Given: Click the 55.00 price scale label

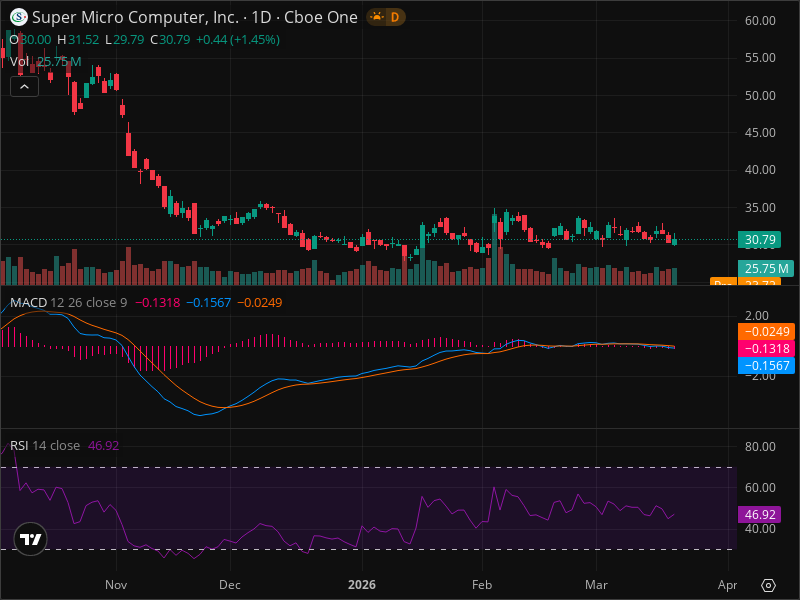Looking at the screenshot, I should (760, 58).
